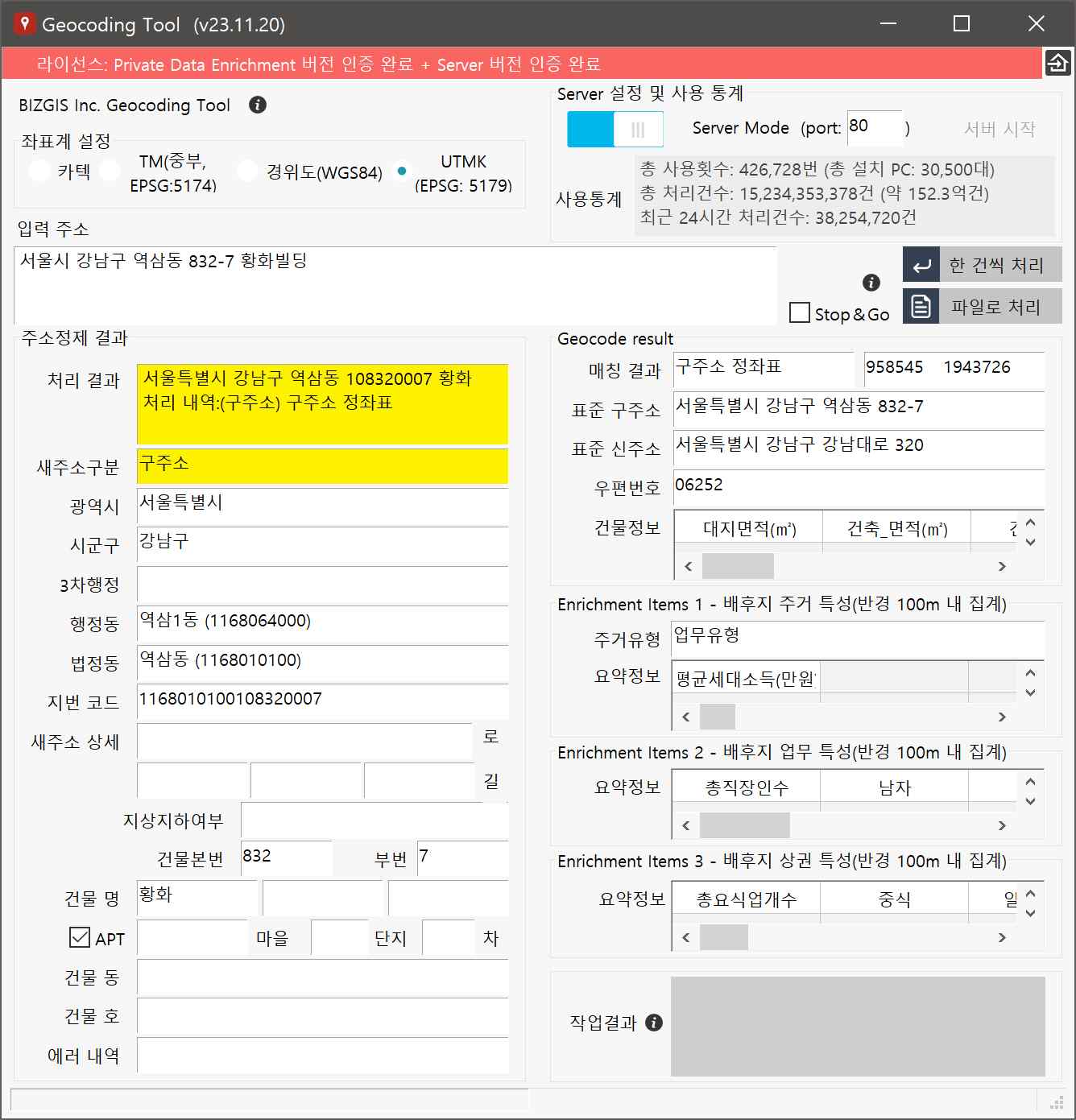Click the info icon beside BIZGIS Geocoding Tool

[258, 105]
